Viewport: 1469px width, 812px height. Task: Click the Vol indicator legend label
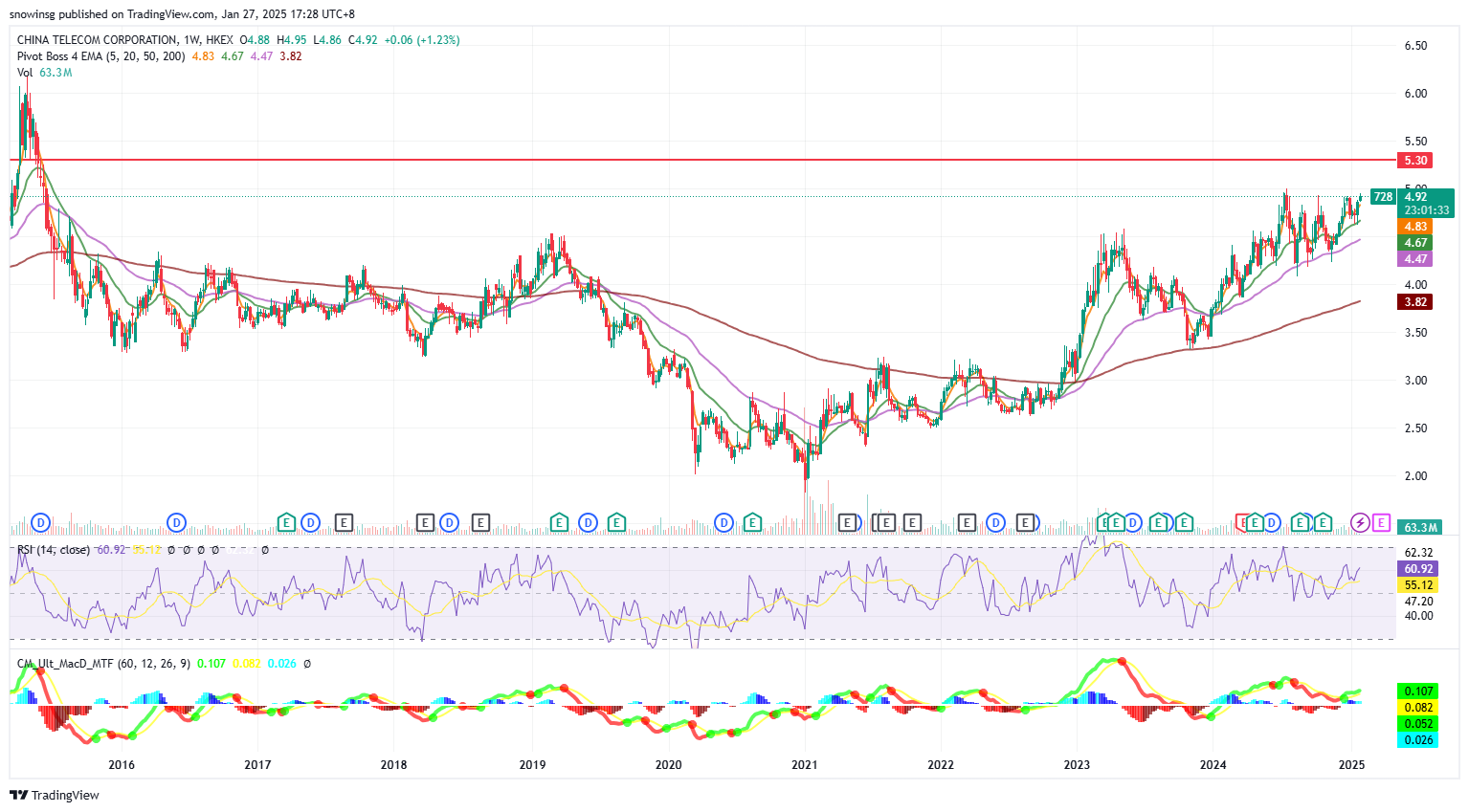pyautogui.click(x=25, y=73)
